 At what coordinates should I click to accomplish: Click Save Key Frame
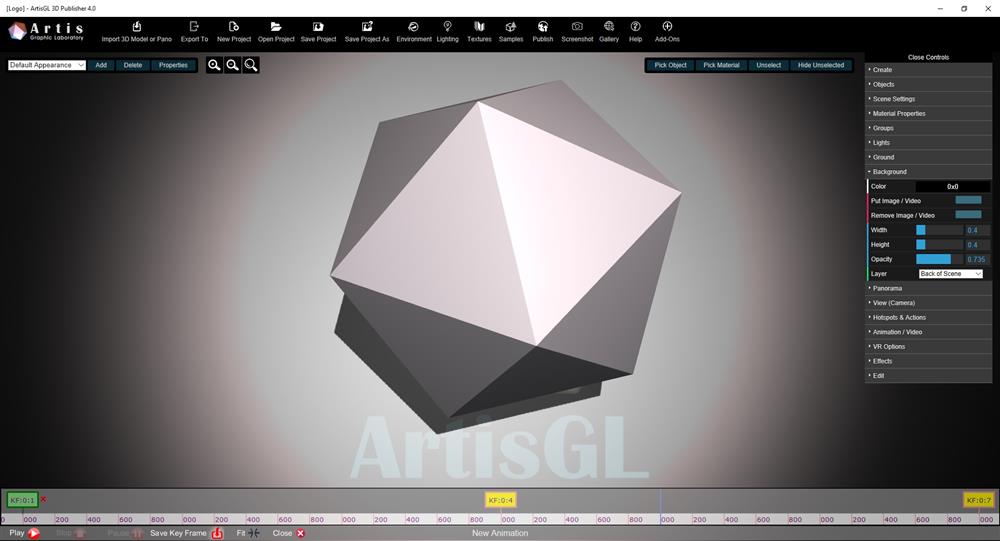tap(186, 533)
